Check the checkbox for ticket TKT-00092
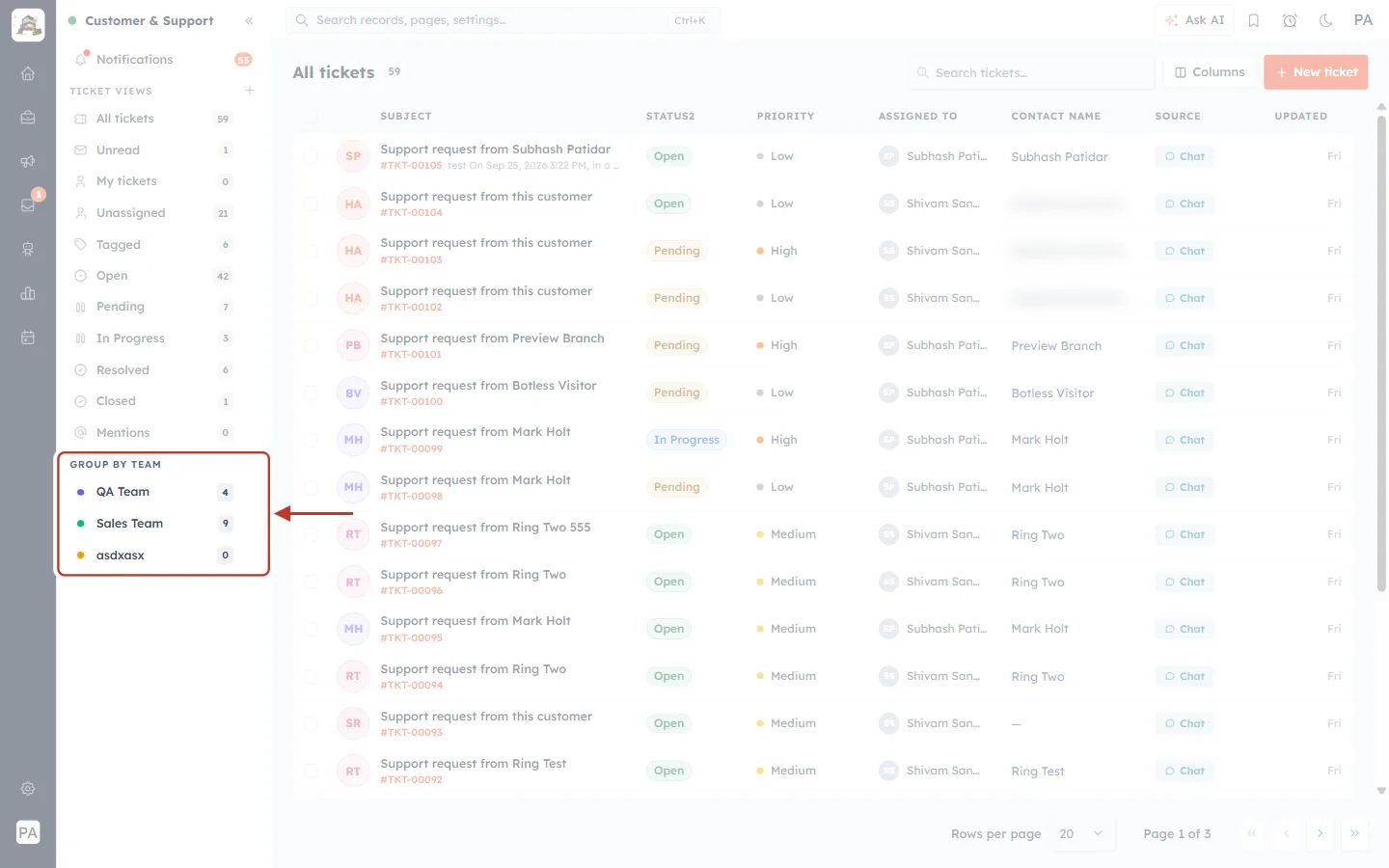Viewport: 1389px width, 868px height. (311, 771)
